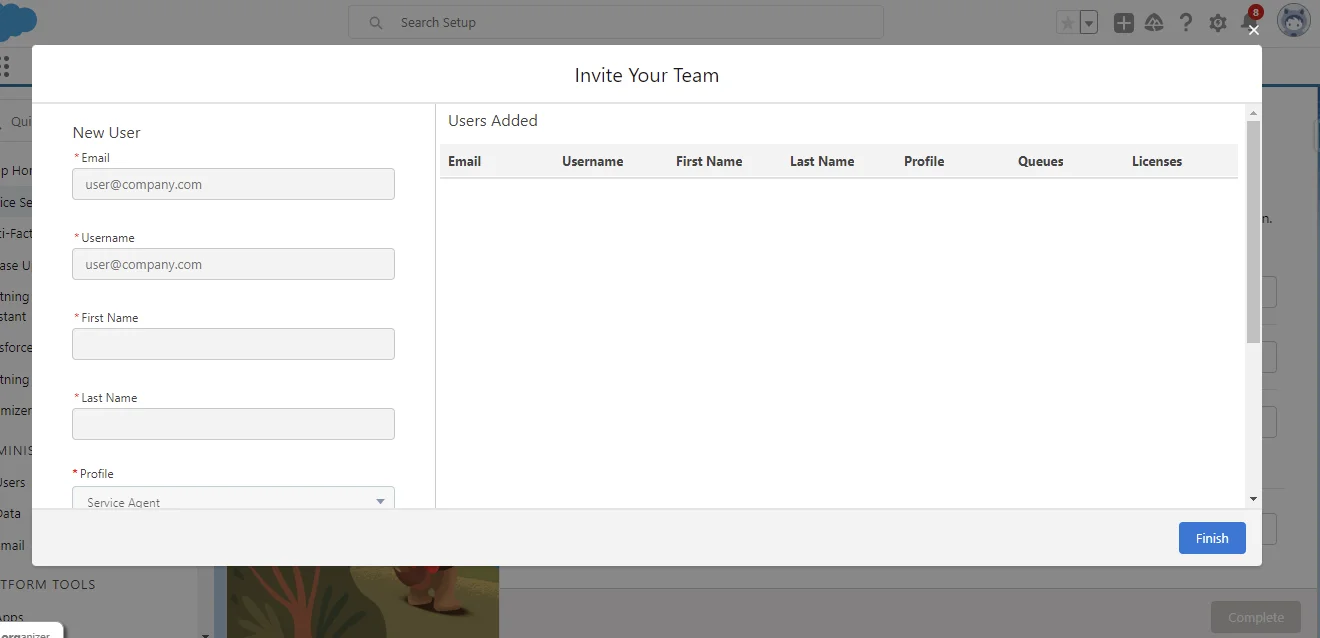
Task: Click the Users Added panel scrollbar
Action: click(x=1252, y=230)
